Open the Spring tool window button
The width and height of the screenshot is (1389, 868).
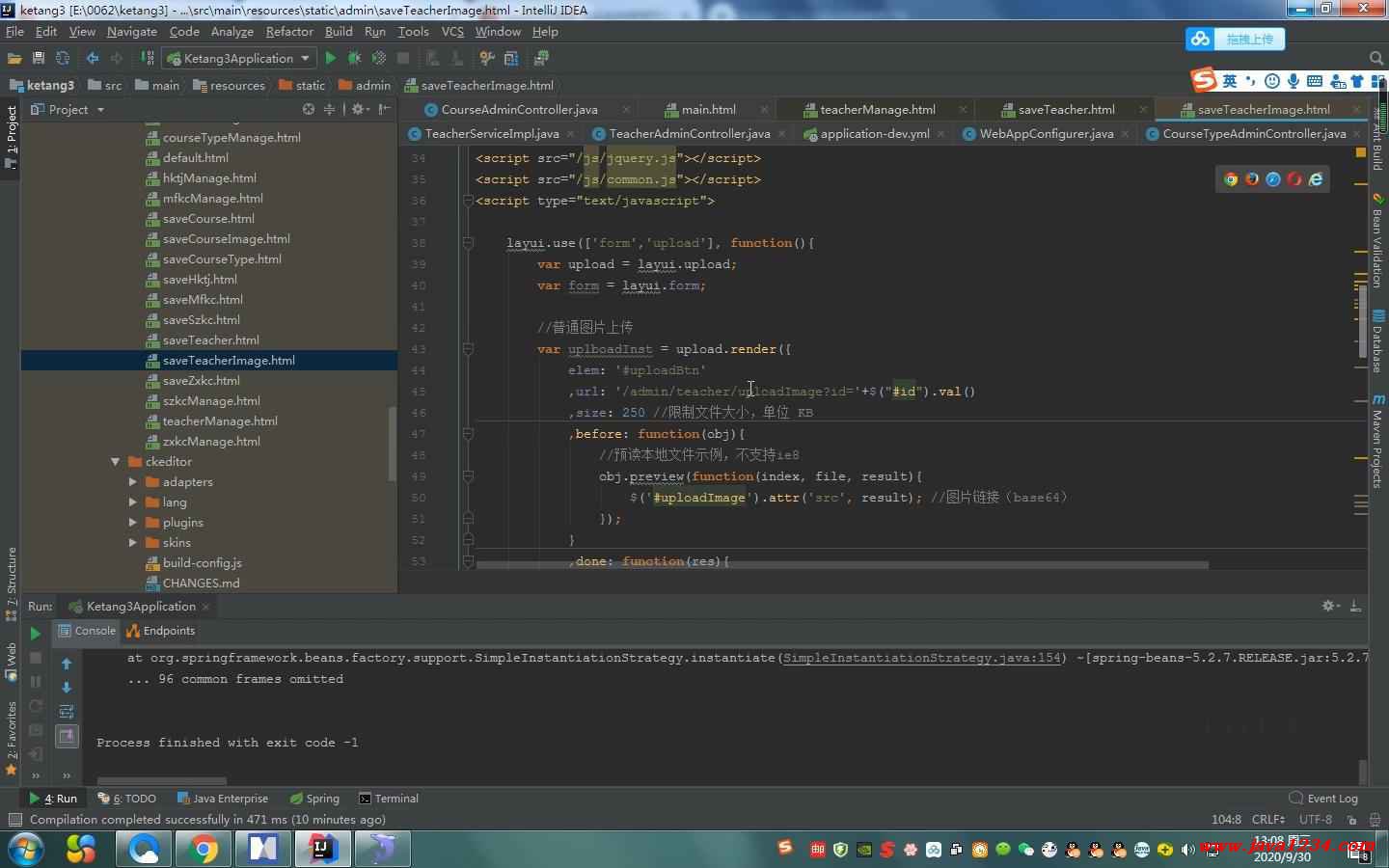[314, 799]
